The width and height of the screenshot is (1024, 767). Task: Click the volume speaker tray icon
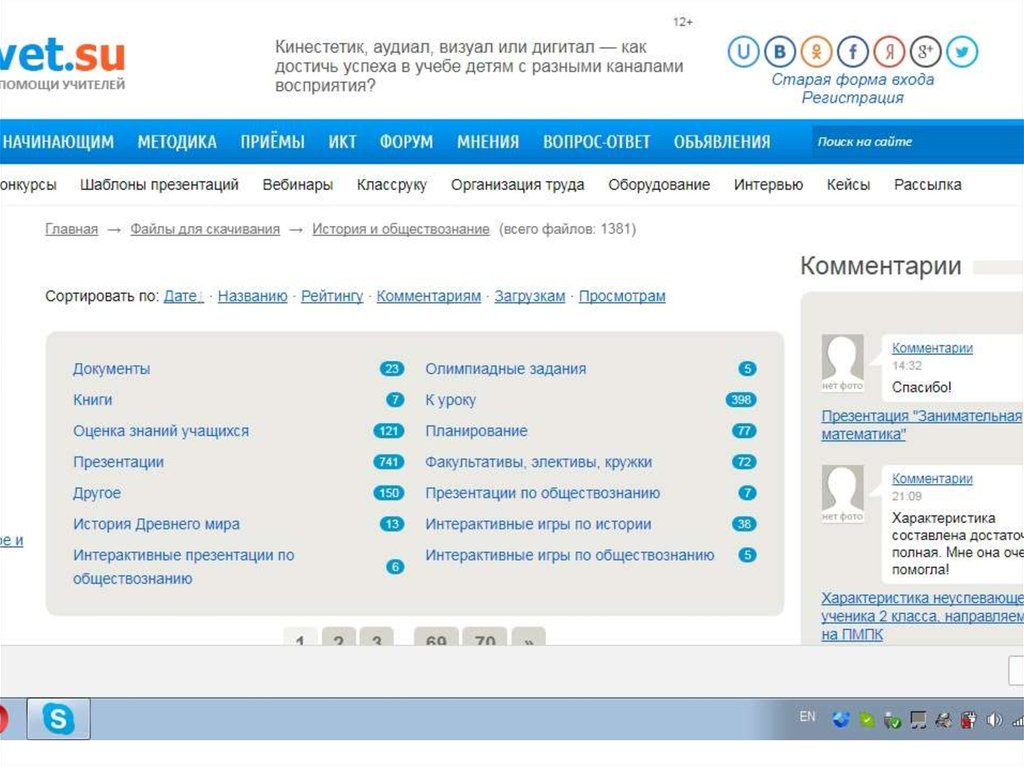coord(994,720)
